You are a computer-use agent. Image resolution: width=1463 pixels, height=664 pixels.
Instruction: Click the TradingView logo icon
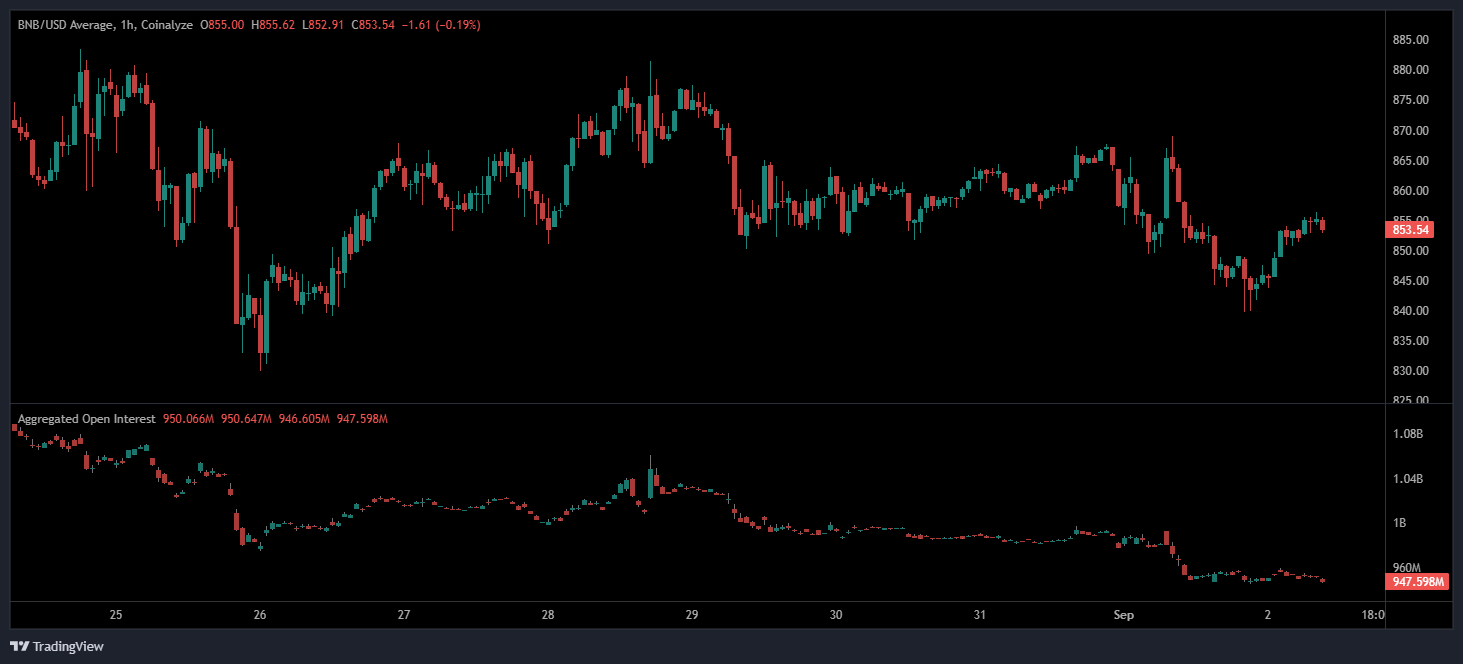19,646
